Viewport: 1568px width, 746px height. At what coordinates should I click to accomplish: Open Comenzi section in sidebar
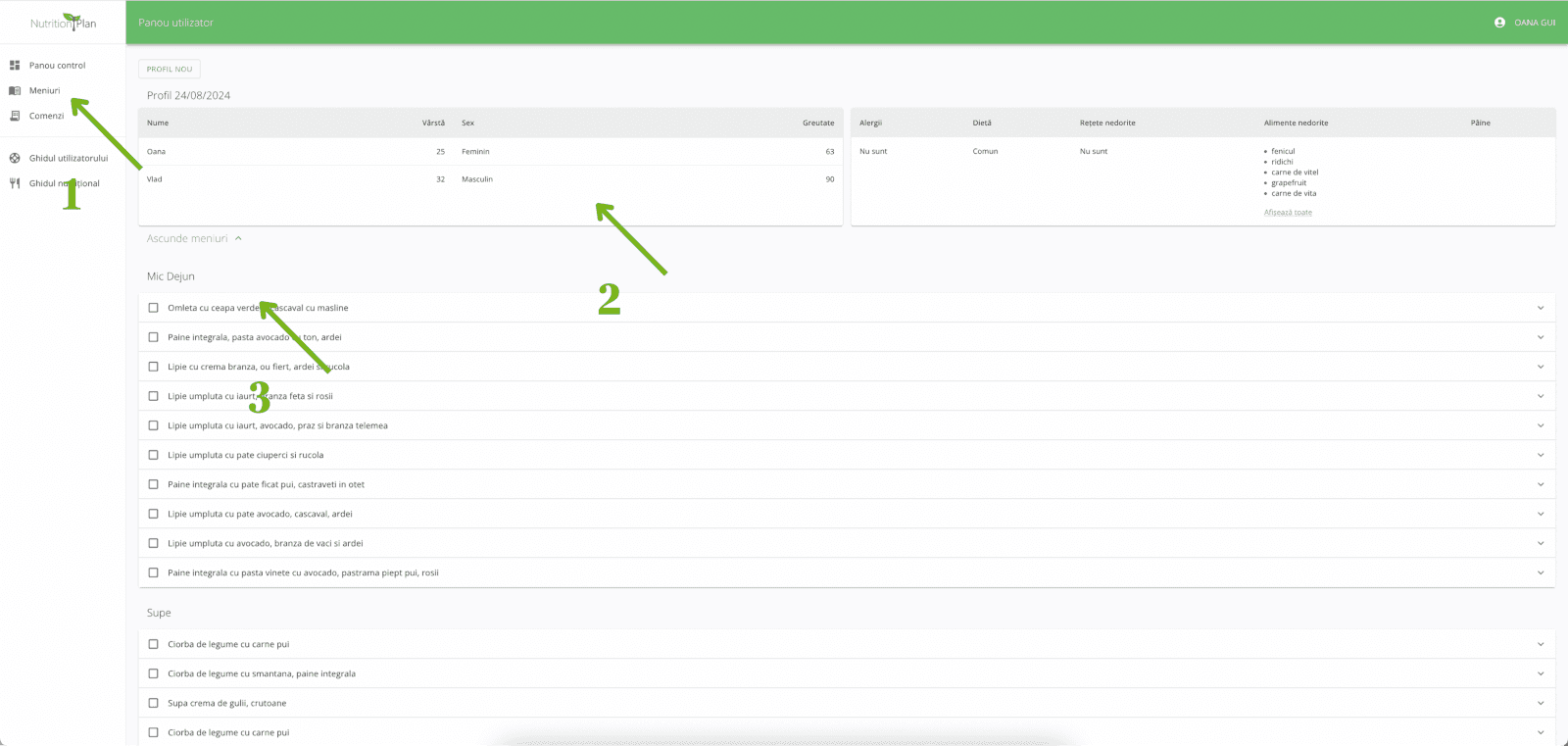pos(46,116)
